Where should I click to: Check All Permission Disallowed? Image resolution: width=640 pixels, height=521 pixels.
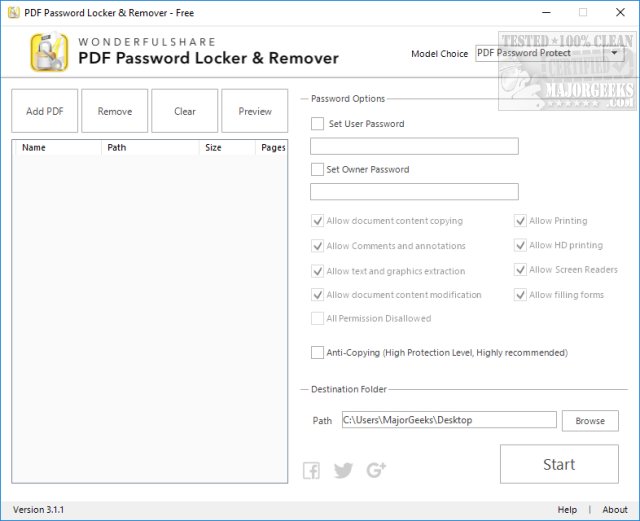click(x=317, y=318)
